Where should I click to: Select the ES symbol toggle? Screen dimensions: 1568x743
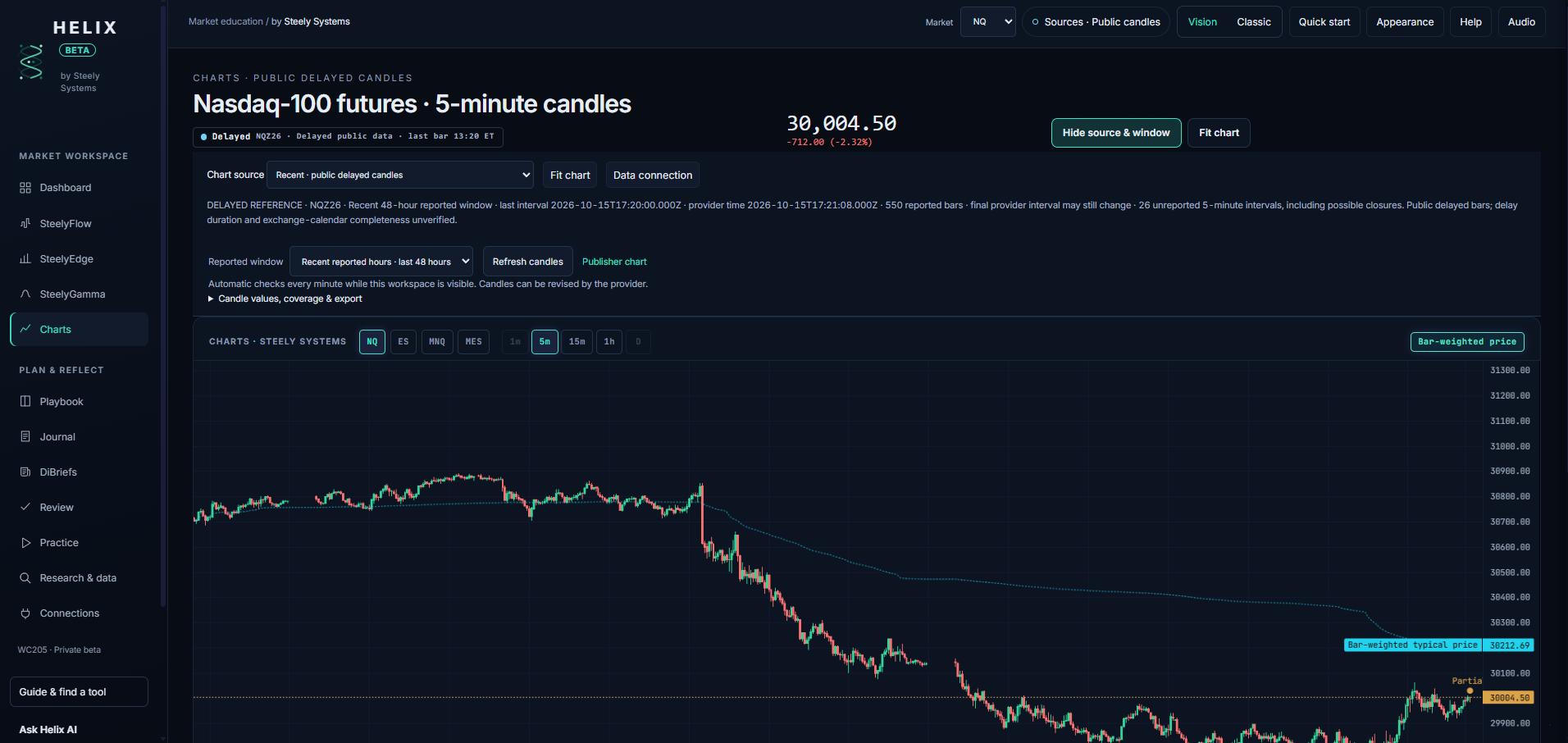(403, 342)
